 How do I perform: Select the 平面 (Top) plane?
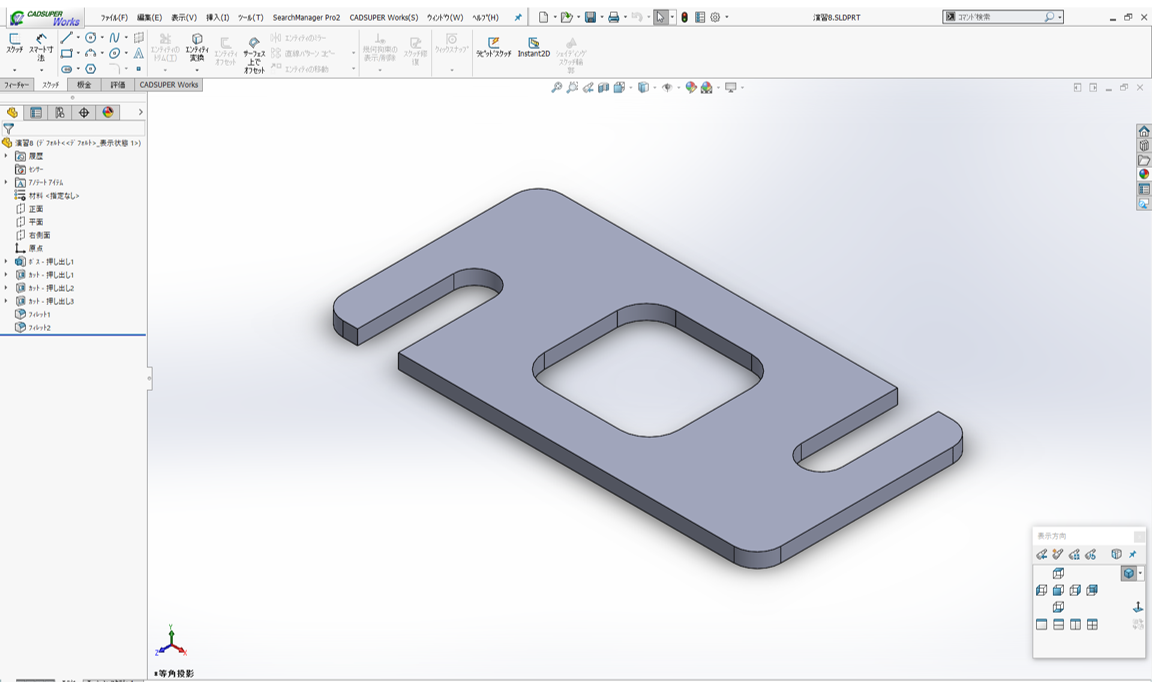(29, 222)
